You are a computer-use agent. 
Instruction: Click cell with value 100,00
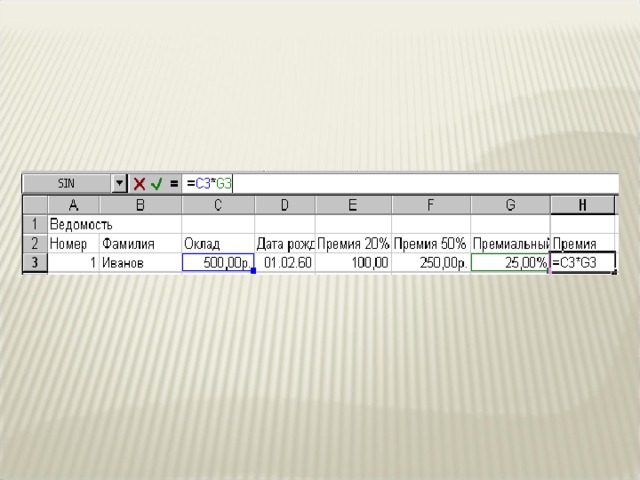353,262
